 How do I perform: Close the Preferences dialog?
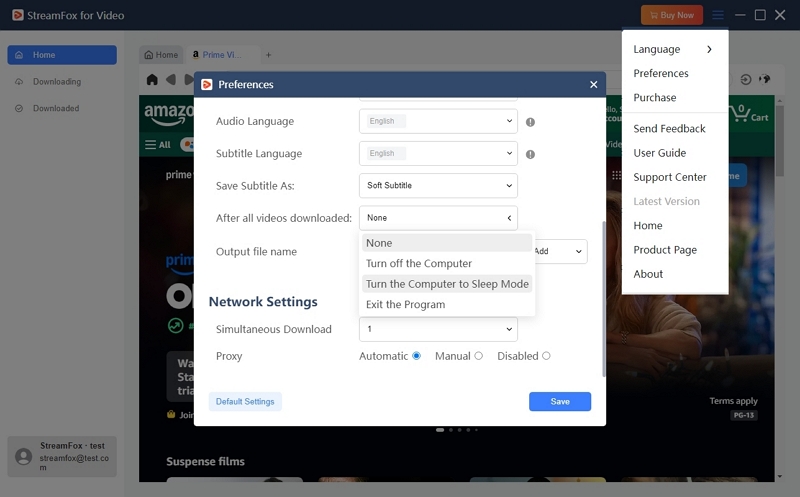(593, 84)
